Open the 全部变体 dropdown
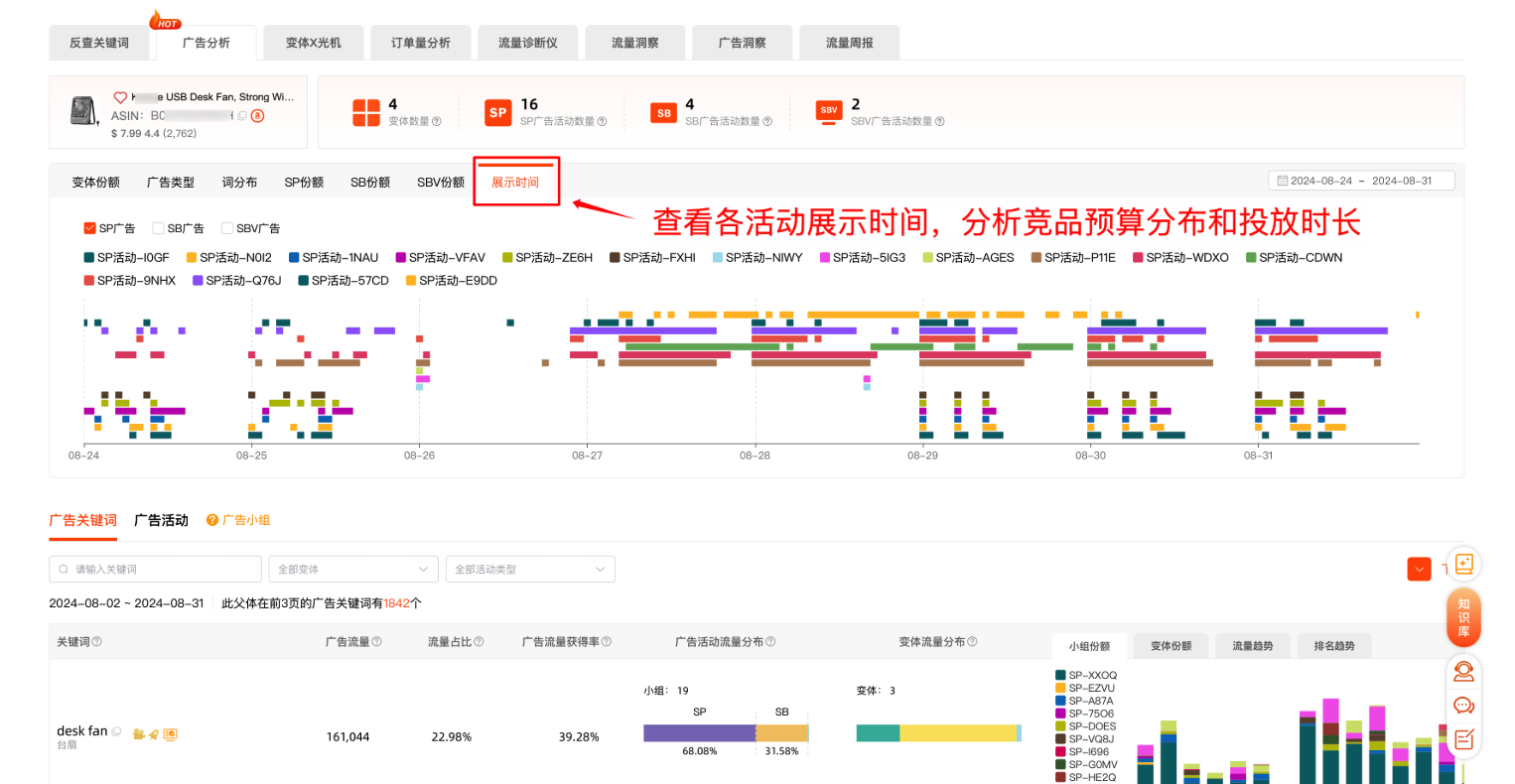The width and height of the screenshot is (1515, 784). (x=352, y=569)
